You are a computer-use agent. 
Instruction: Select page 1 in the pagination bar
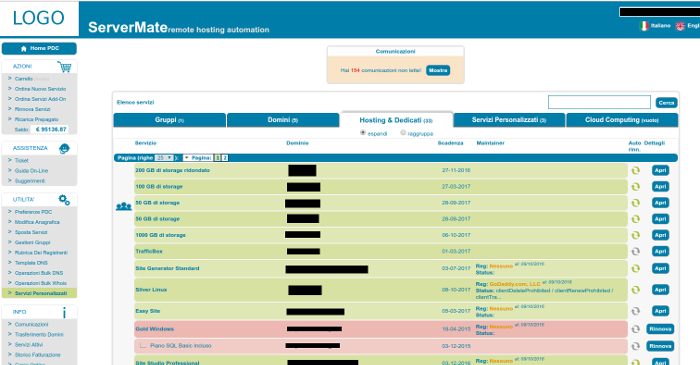click(217, 158)
